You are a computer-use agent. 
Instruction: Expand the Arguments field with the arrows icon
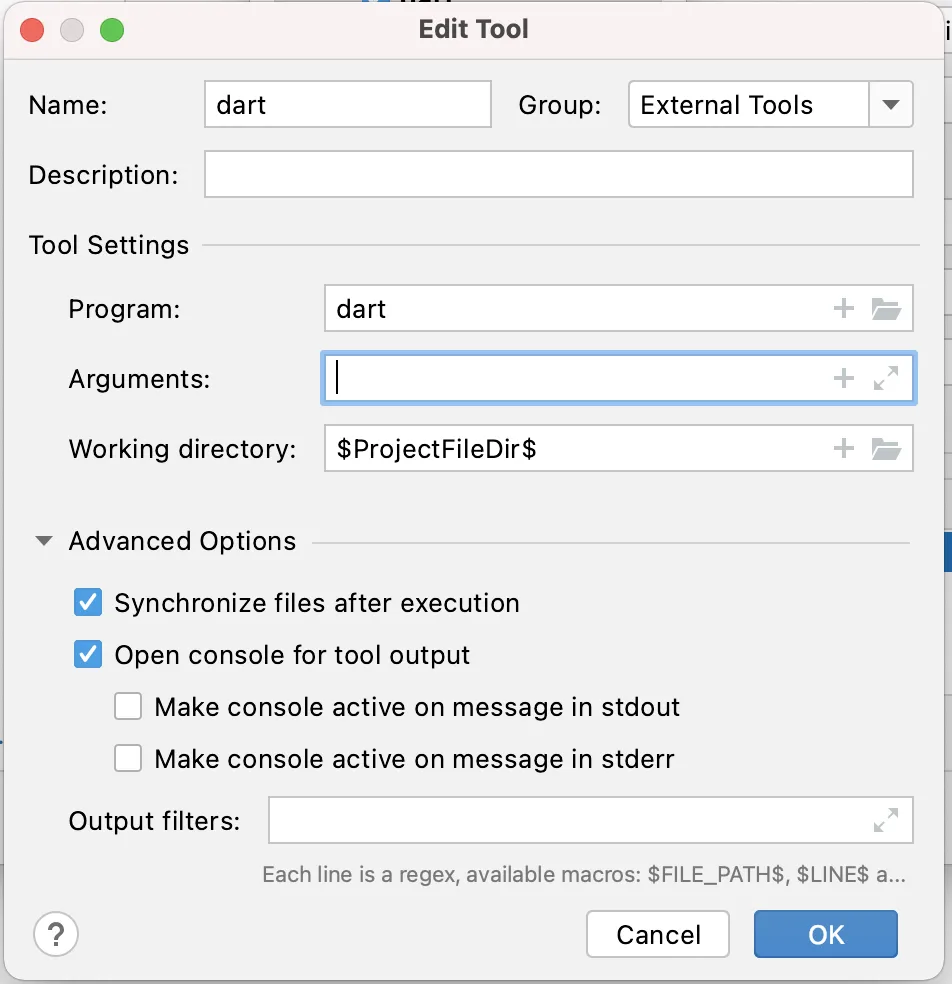tap(886, 378)
